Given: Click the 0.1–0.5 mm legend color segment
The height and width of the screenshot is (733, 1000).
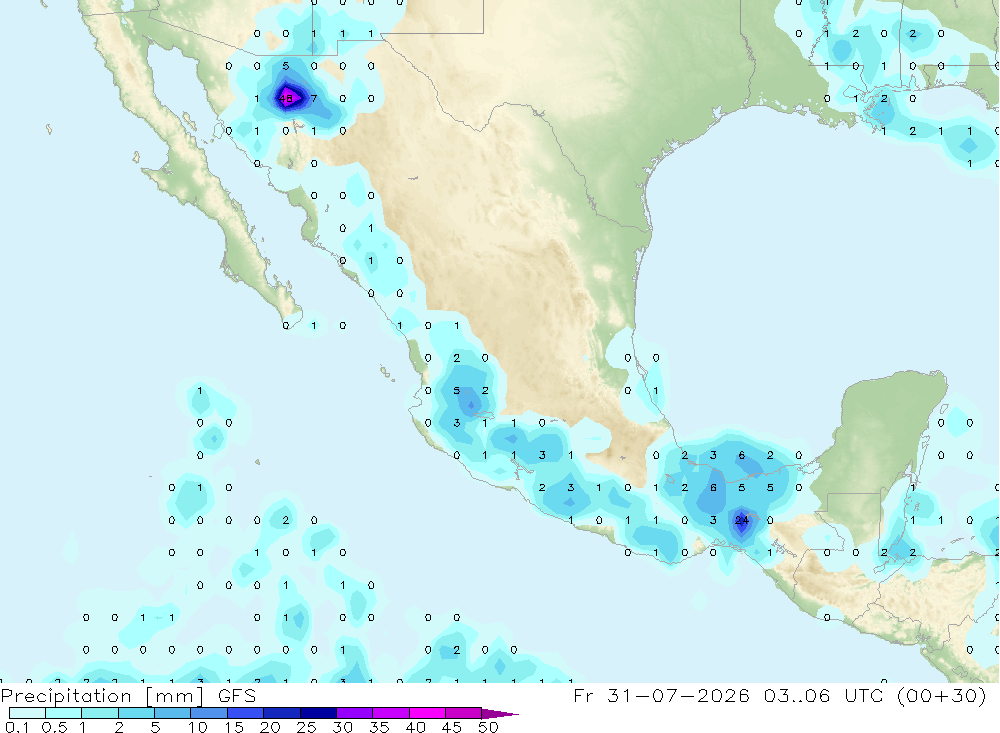Looking at the screenshot, I should click(27, 713).
